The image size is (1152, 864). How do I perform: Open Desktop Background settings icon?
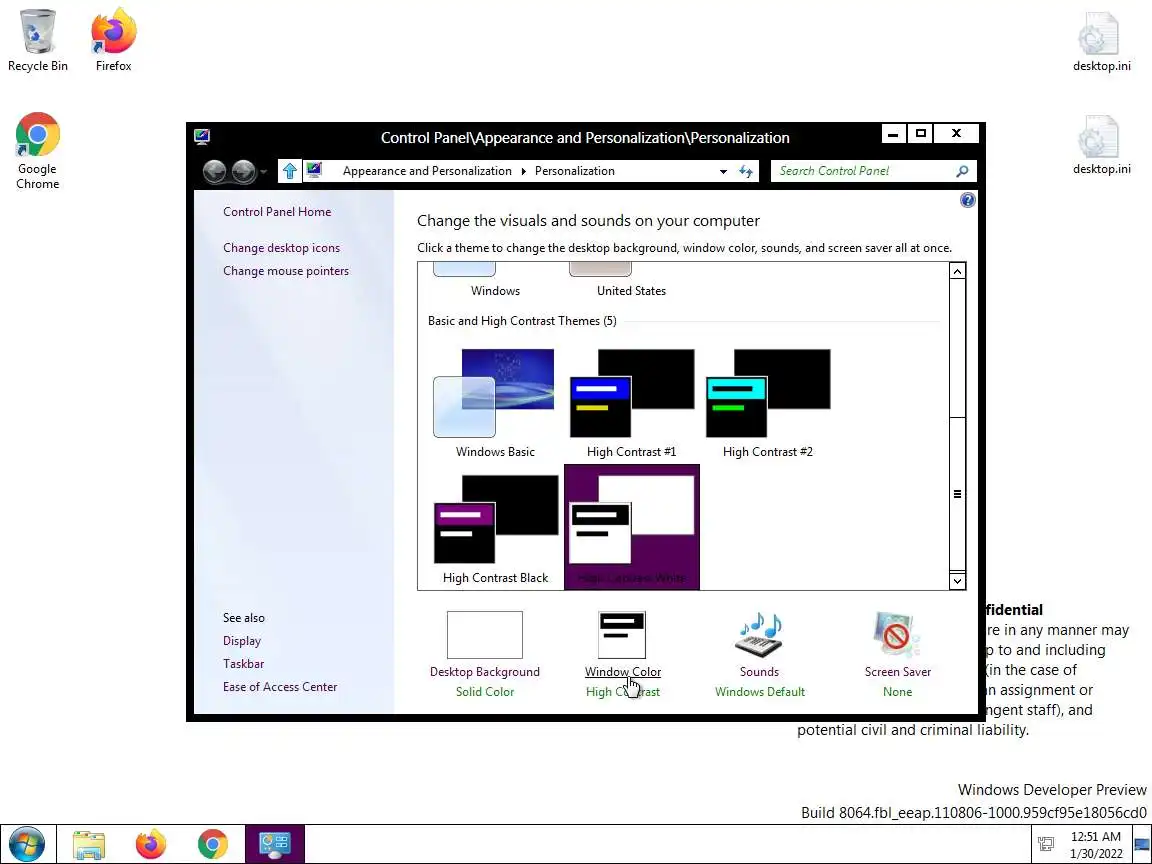point(485,635)
